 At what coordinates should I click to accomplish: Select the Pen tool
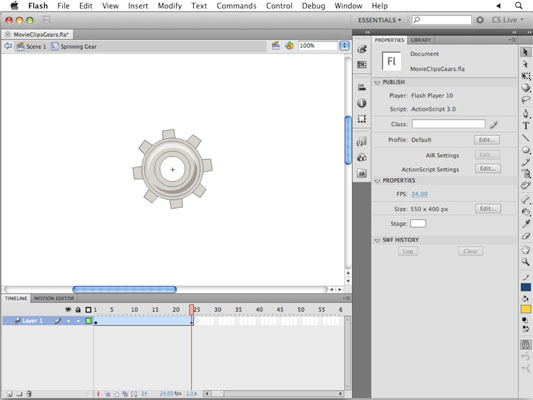pos(526,113)
